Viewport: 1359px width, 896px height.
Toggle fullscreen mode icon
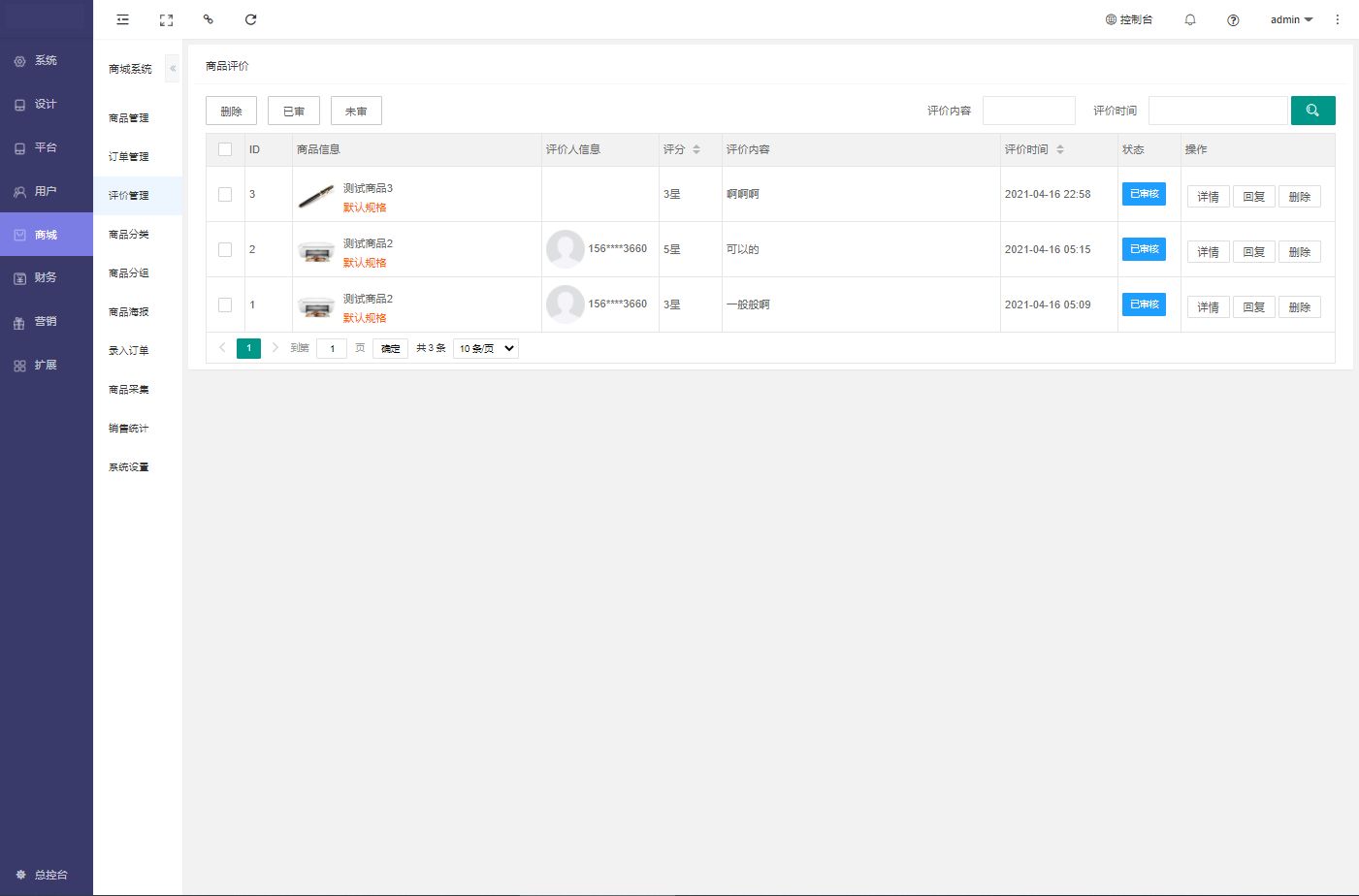coord(166,19)
